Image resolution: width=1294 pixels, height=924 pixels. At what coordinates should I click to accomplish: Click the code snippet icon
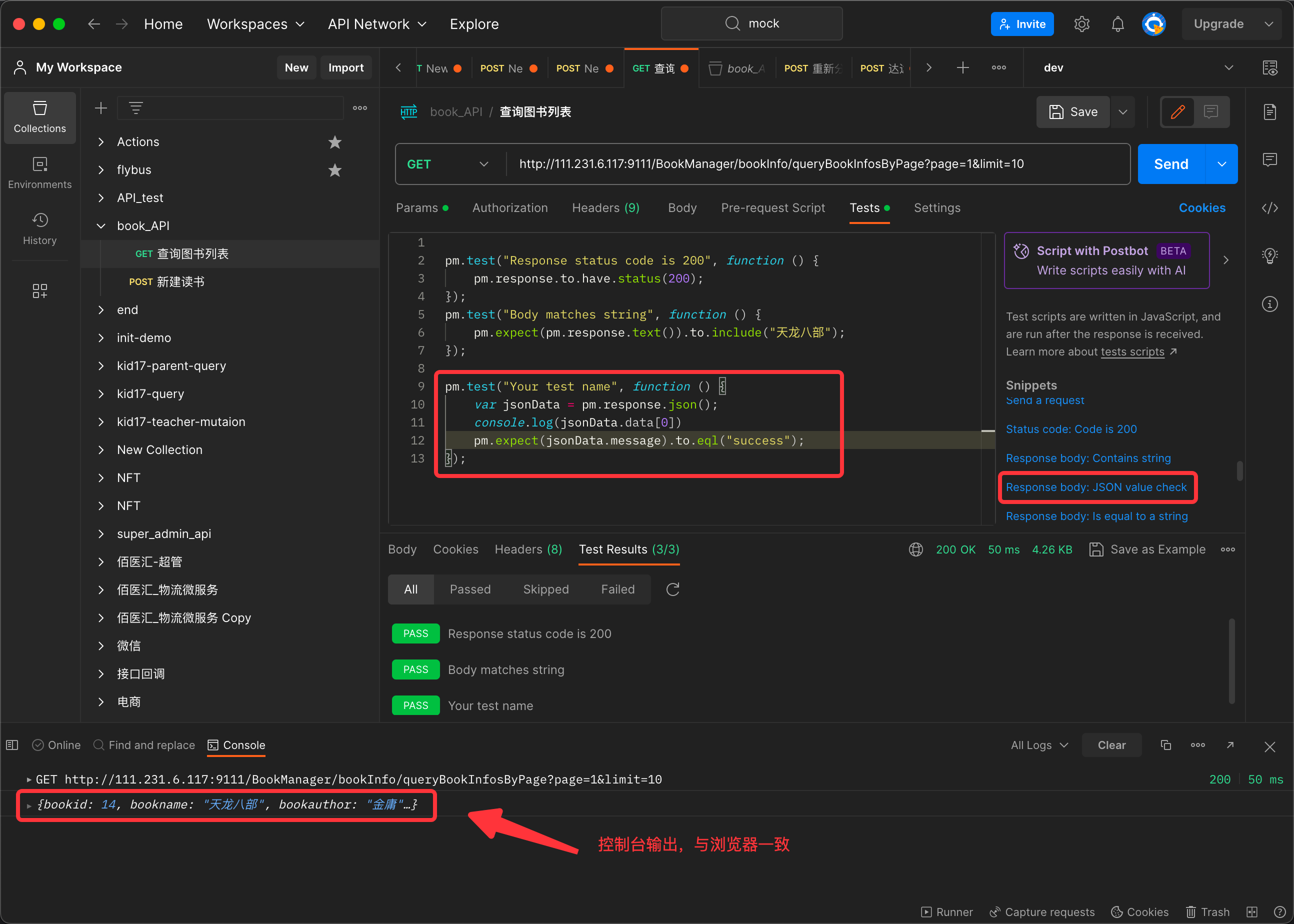[1269, 207]
